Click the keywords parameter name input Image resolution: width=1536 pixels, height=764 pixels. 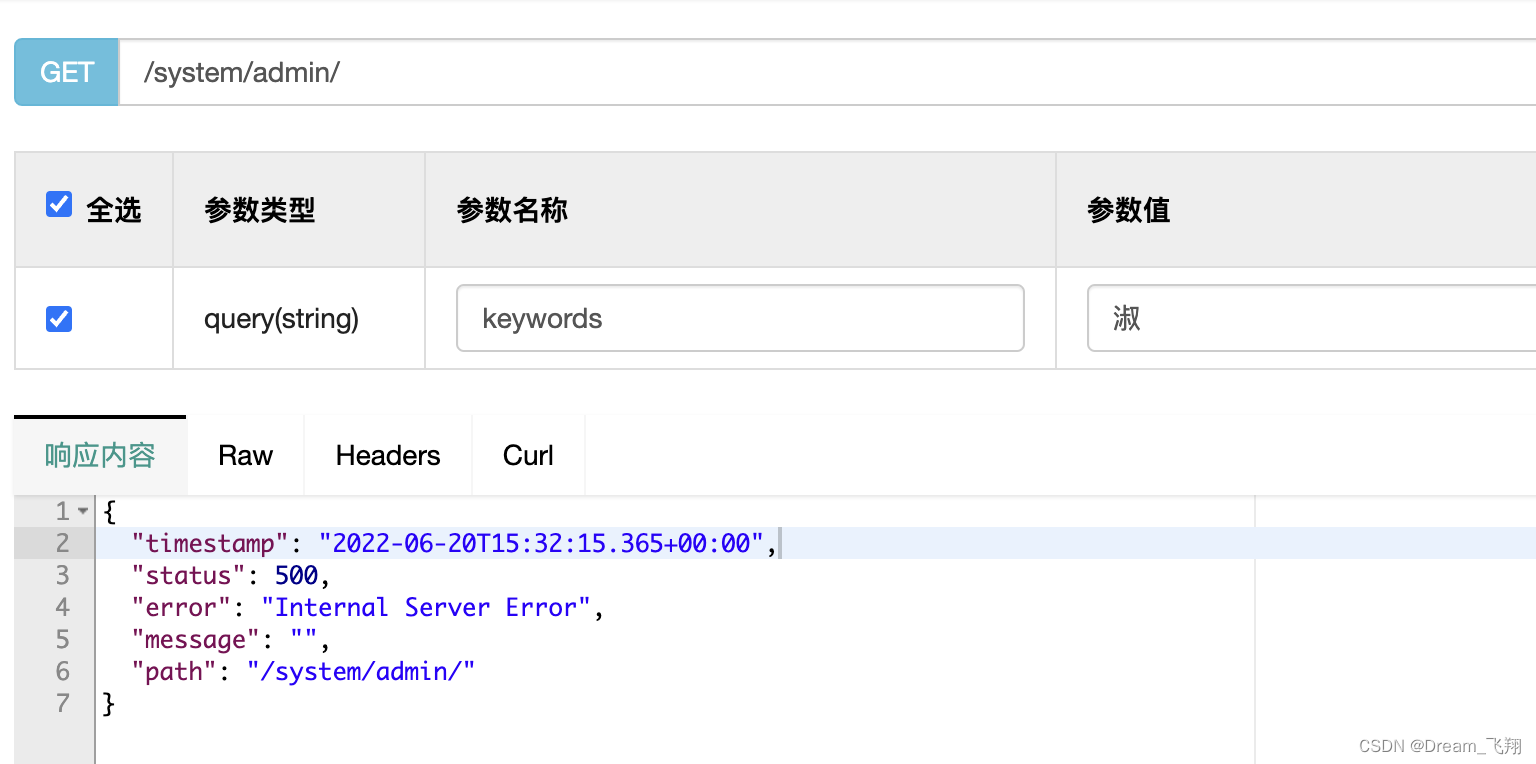740,318
